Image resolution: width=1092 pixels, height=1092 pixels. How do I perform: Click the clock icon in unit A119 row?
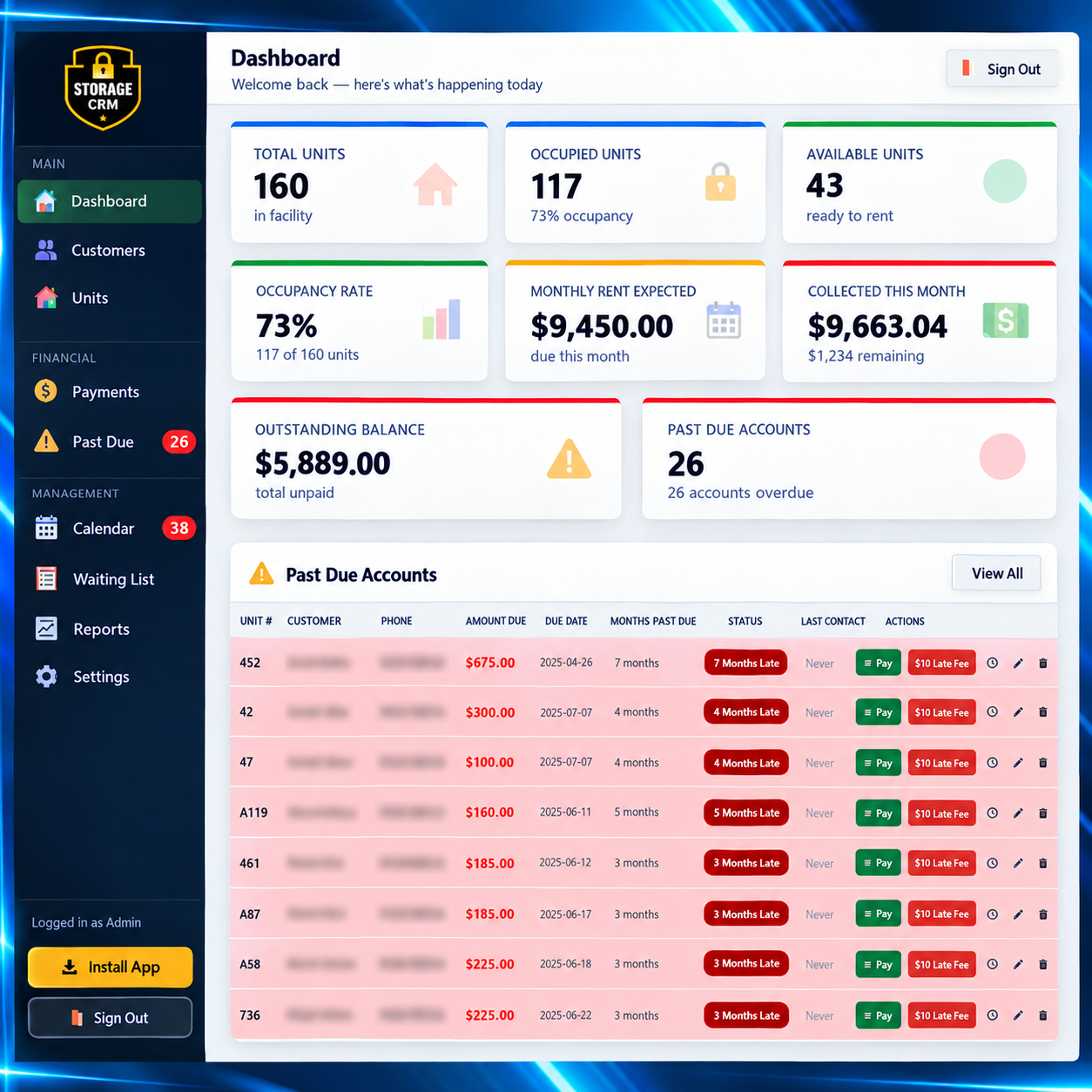tap(993, 813)
